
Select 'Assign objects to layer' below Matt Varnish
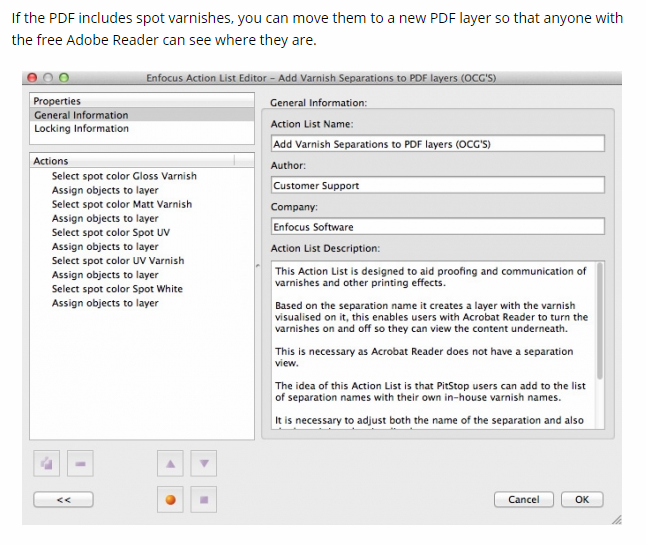[x=105, y=218]
